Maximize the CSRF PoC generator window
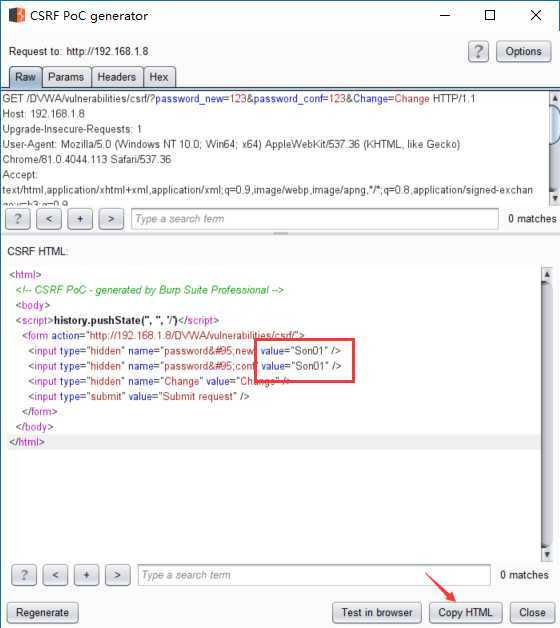 click(490, 15)
